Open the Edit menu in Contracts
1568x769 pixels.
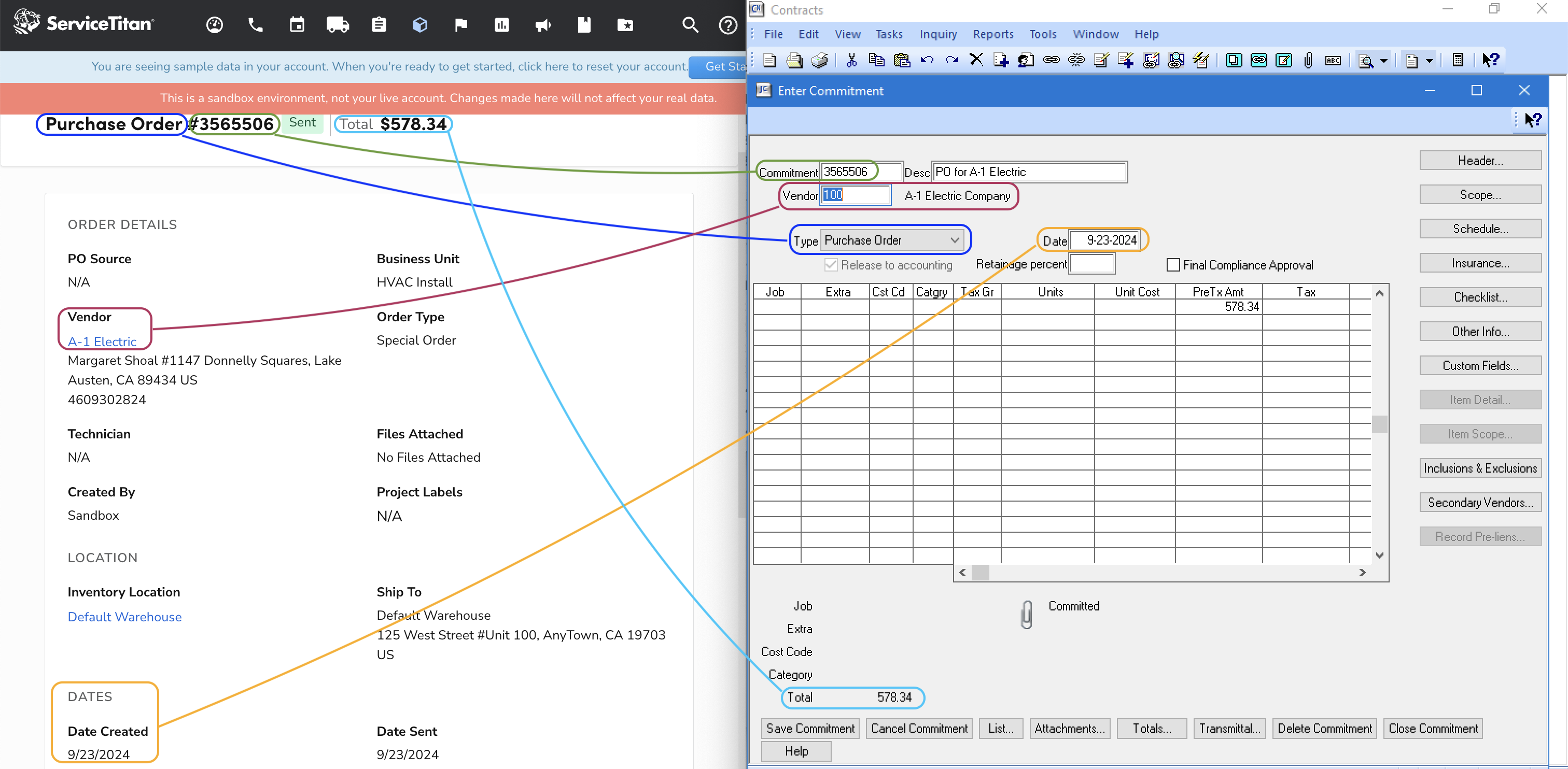[x=808, y=35]
